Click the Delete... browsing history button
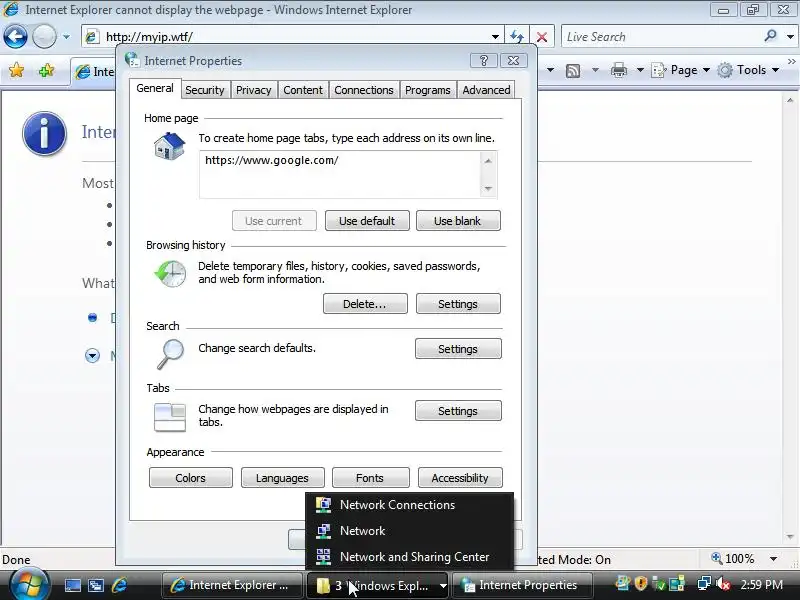This screenshot has width=800, height=600. point(365,304)
